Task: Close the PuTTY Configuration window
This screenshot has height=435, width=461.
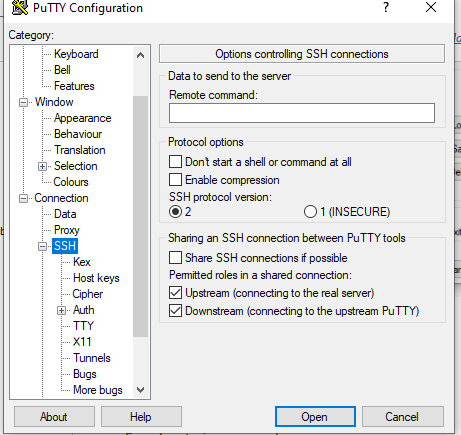Action: (x=431, y=7)
